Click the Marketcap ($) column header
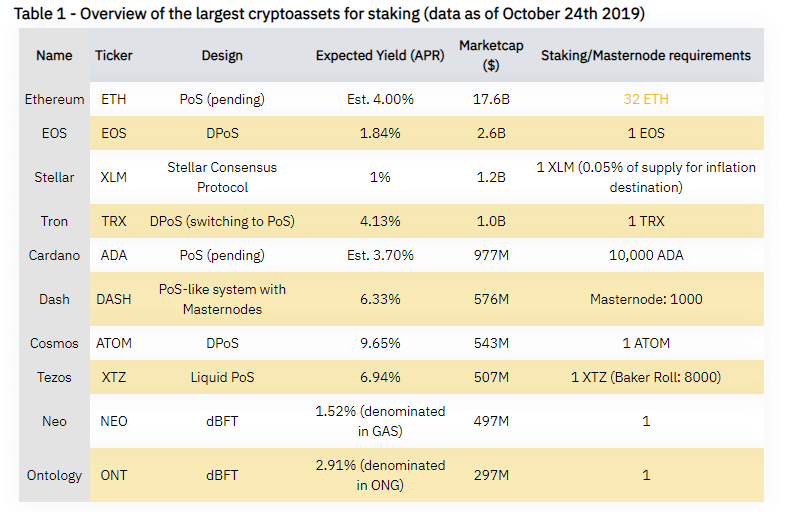The height and width of the screenshot is (512, 785). (x=491, y=55)
